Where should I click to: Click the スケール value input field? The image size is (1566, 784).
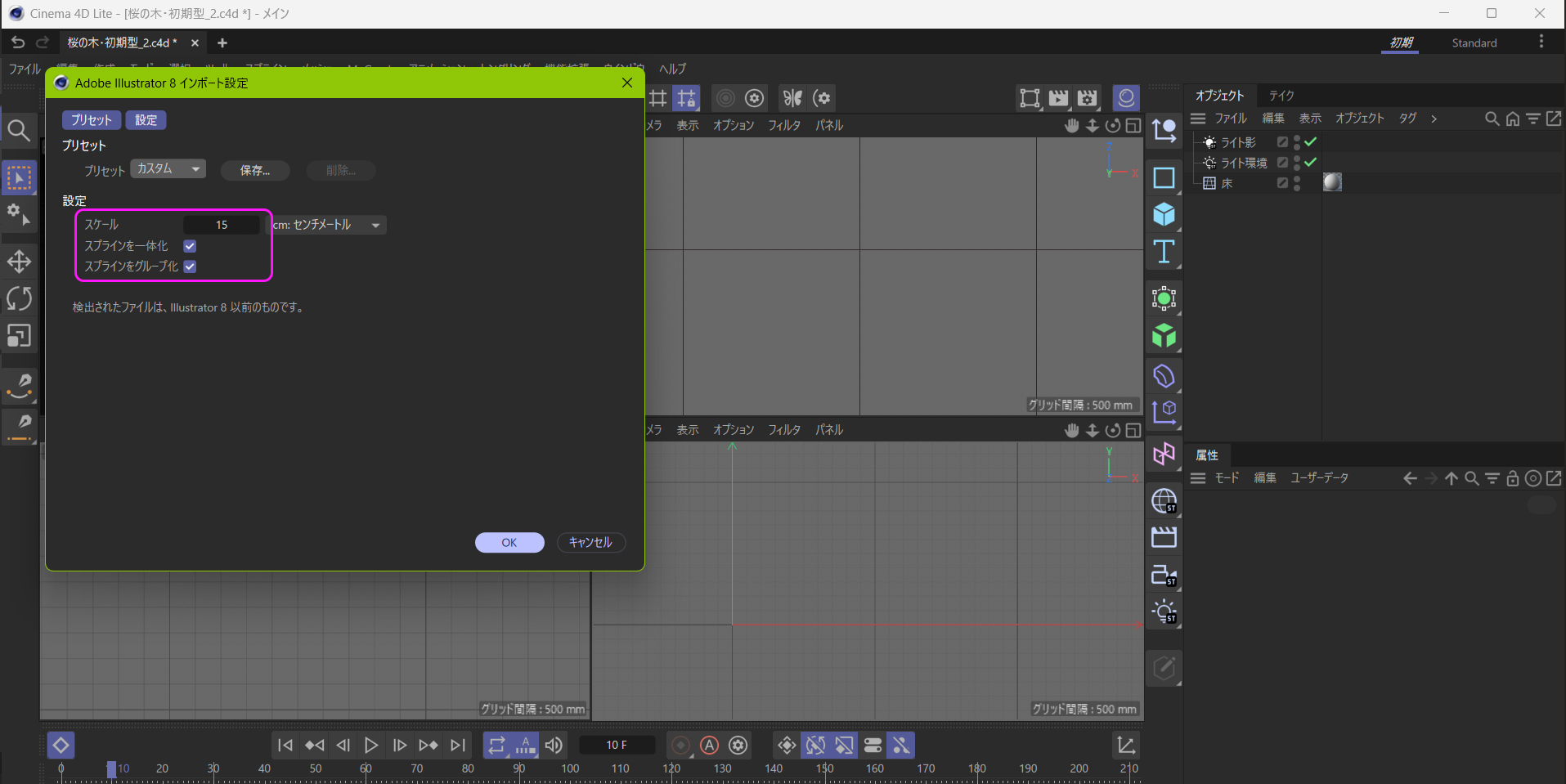click(222, 225)
